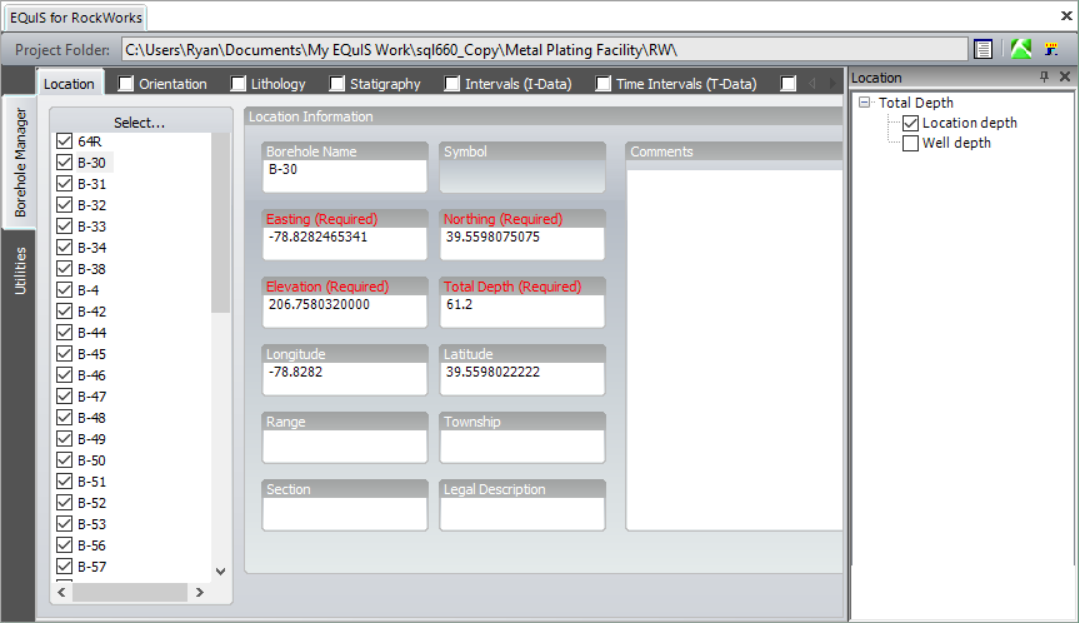Click into the Total Depth field
The image size is (1079, 623).
(x=522, y=311)
